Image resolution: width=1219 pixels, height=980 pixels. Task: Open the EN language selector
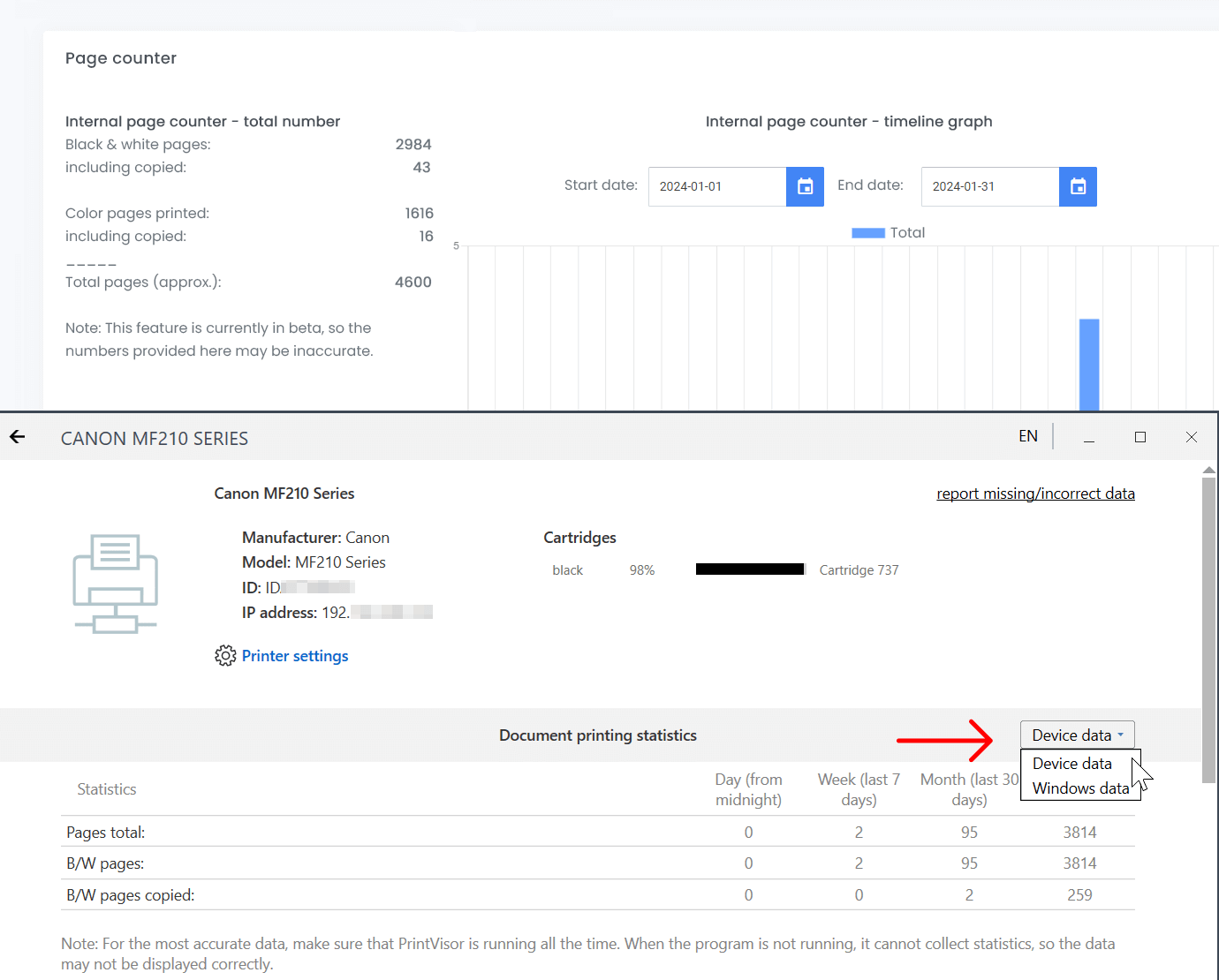[x=1027, y=436]
